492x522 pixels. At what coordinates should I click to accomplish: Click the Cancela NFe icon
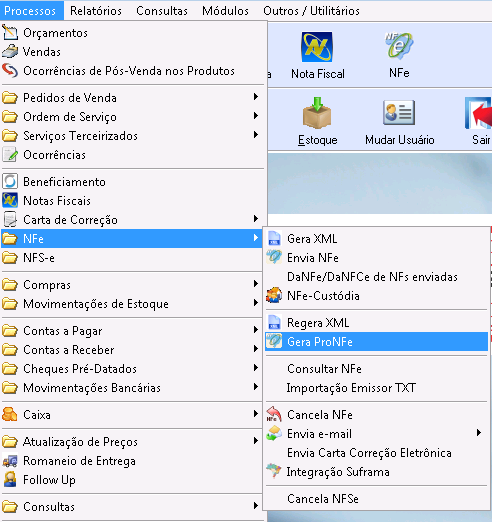click(x=274, y=415)
